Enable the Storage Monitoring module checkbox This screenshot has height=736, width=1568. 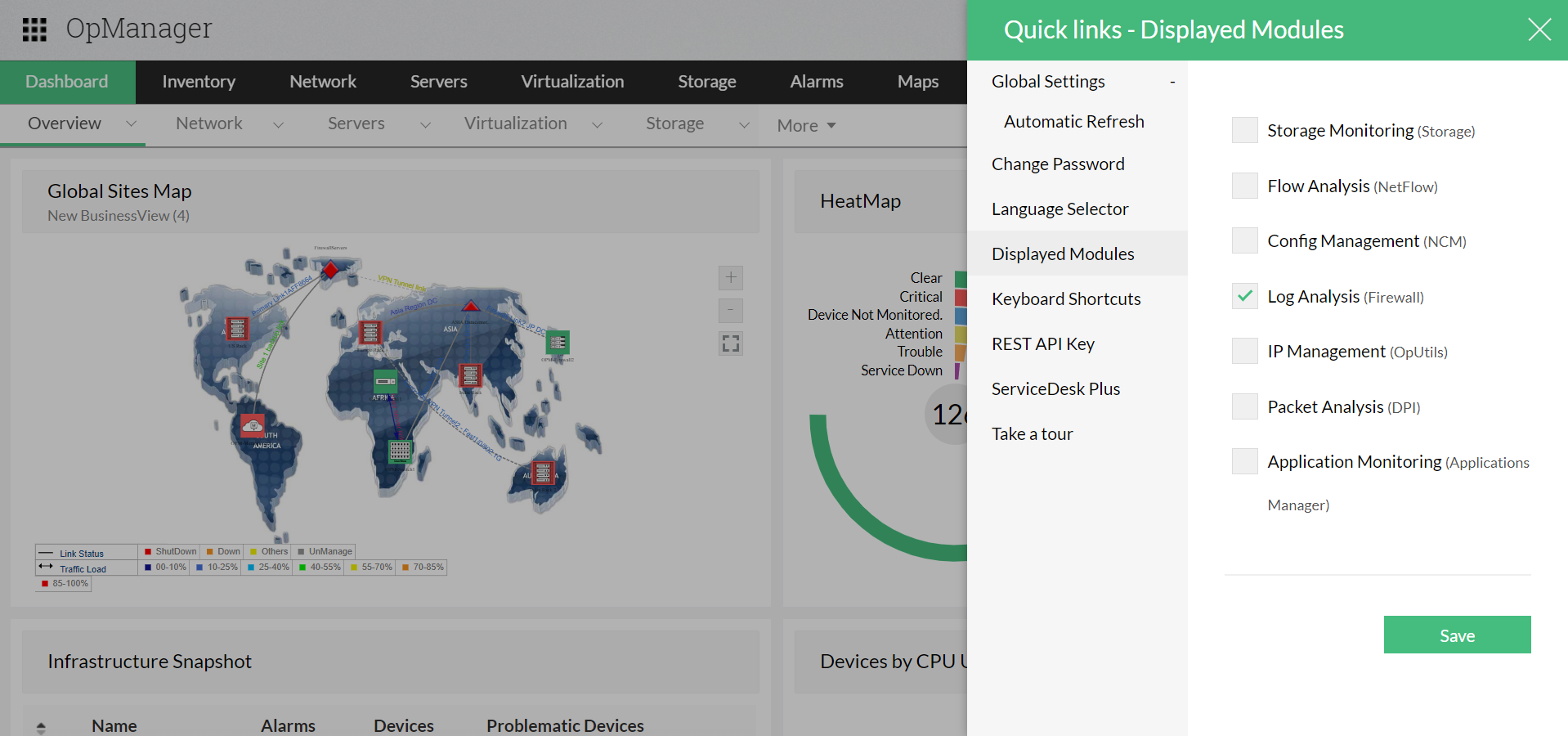1245,130
